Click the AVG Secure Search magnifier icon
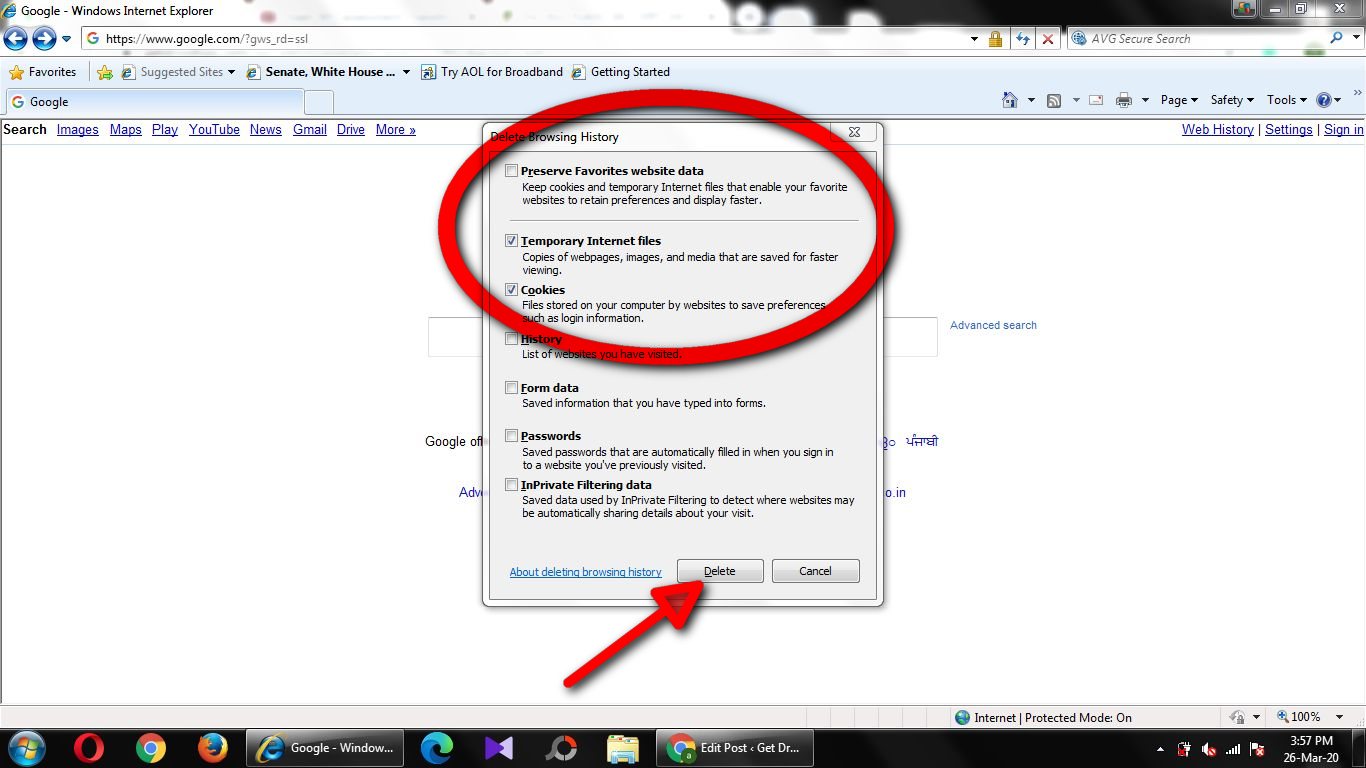 pyautogui.click(x=1337, y=37)
